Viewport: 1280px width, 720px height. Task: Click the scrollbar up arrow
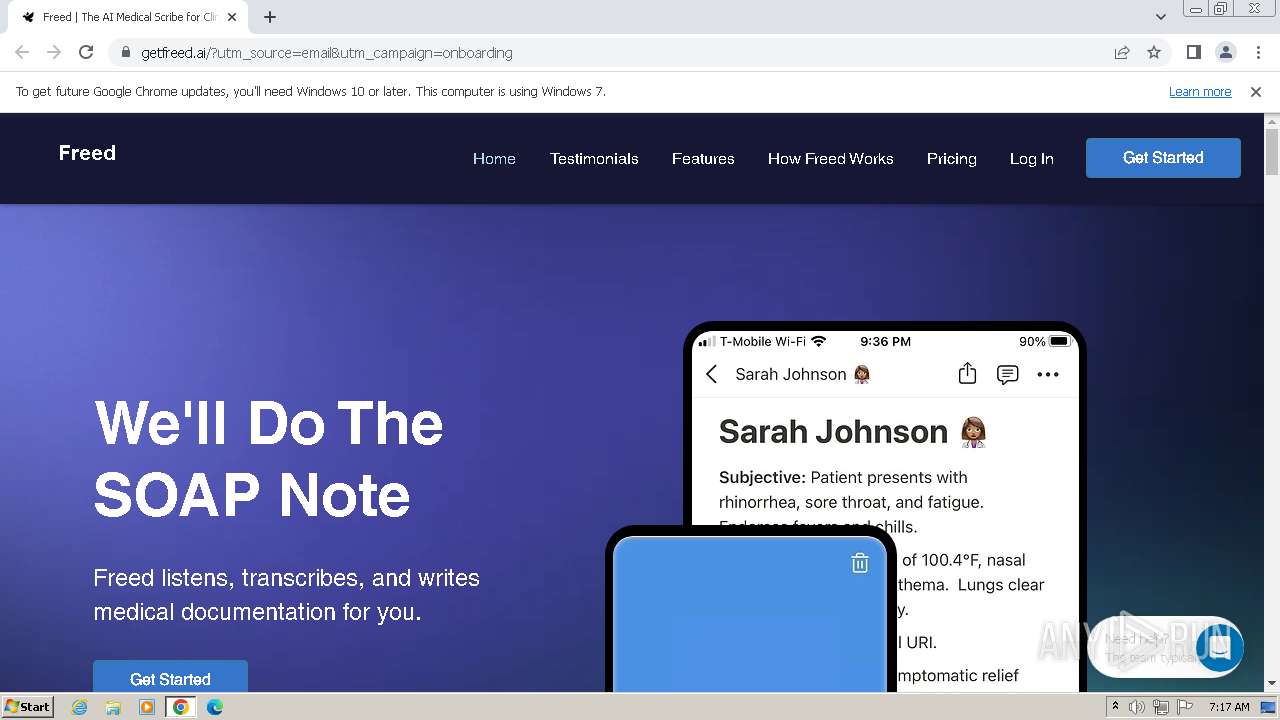(1272, 121)
